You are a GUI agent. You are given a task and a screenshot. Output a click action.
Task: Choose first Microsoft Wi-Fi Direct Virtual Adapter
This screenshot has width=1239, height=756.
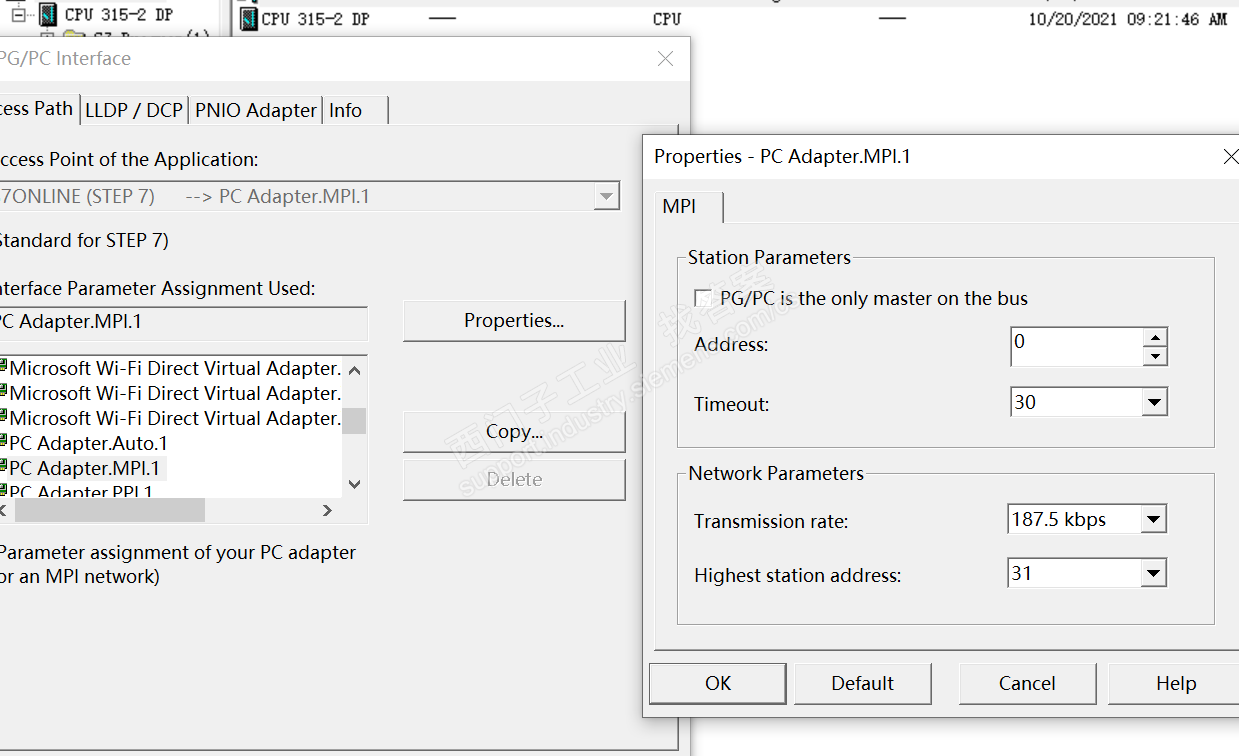[175, 369]
